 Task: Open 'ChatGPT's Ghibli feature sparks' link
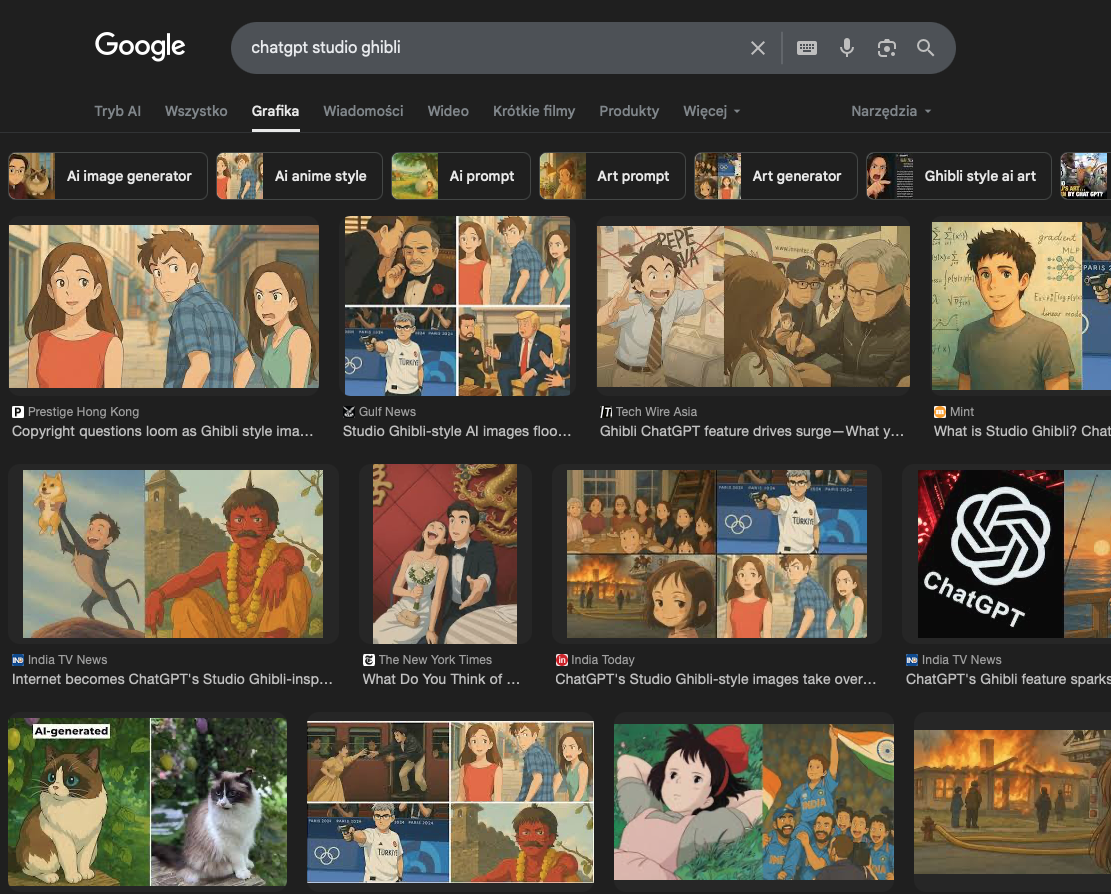pyautogui.click(x=1008, y=679)
